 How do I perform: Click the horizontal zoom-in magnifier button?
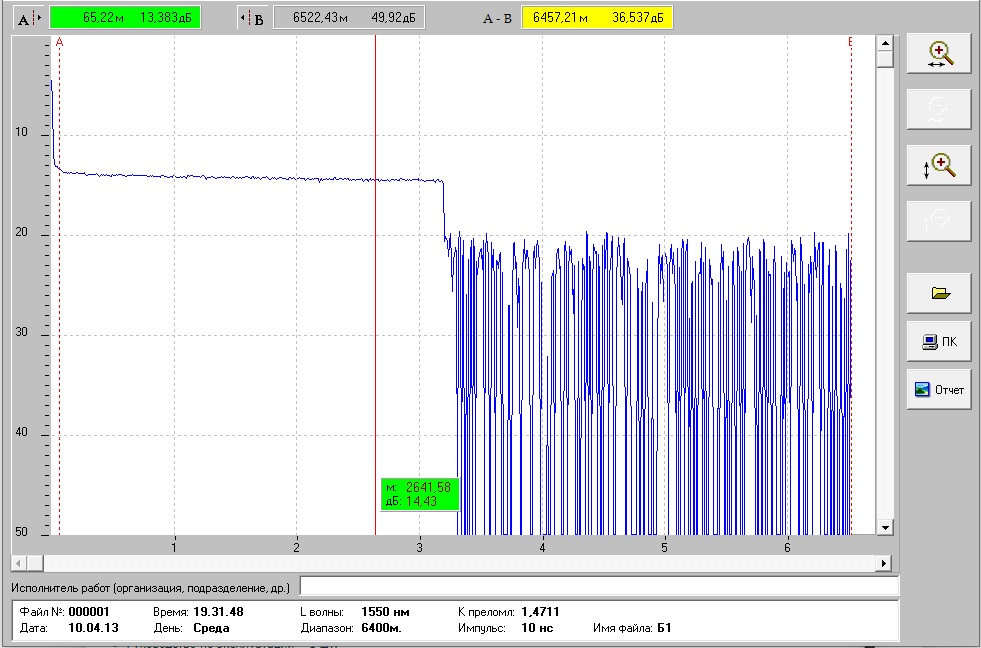(939, 54)
